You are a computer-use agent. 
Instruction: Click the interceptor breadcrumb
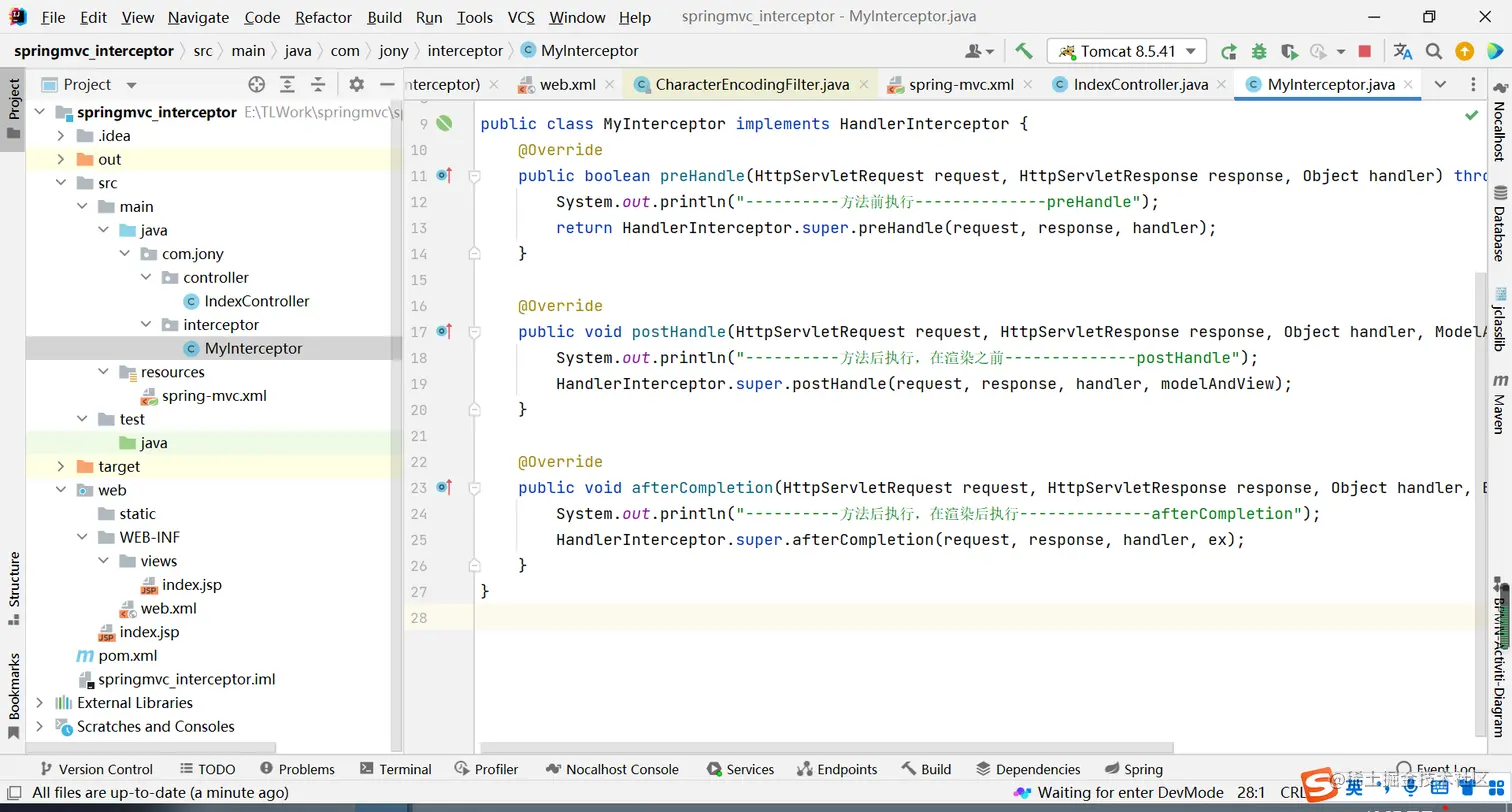coord(465,51)
